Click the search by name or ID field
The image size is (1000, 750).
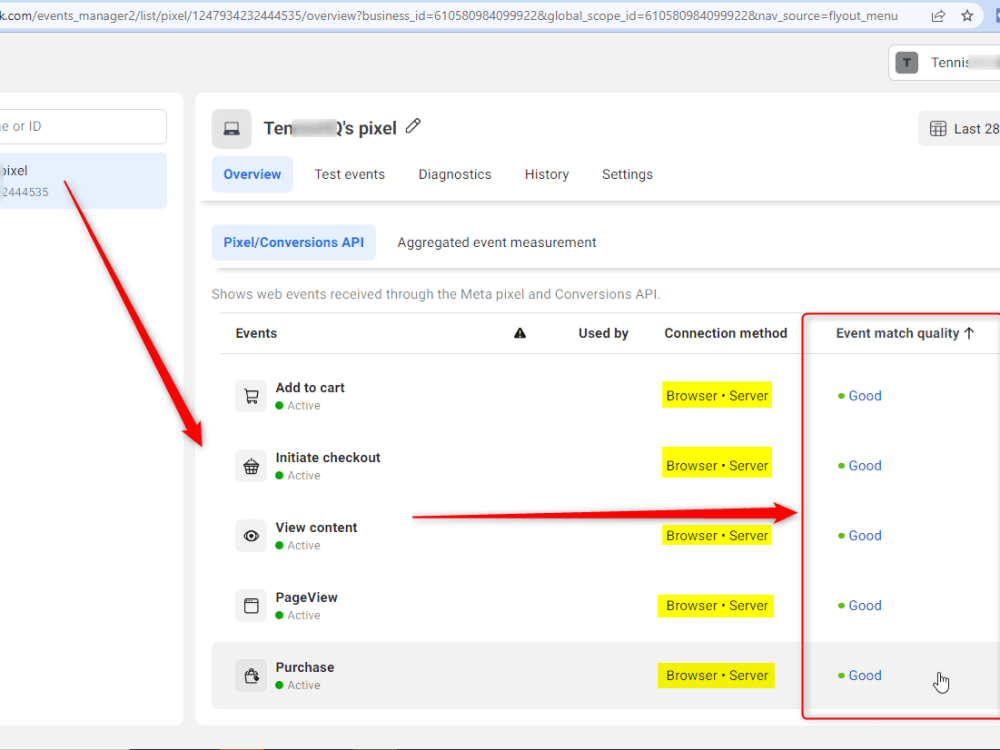click(83, 126)
